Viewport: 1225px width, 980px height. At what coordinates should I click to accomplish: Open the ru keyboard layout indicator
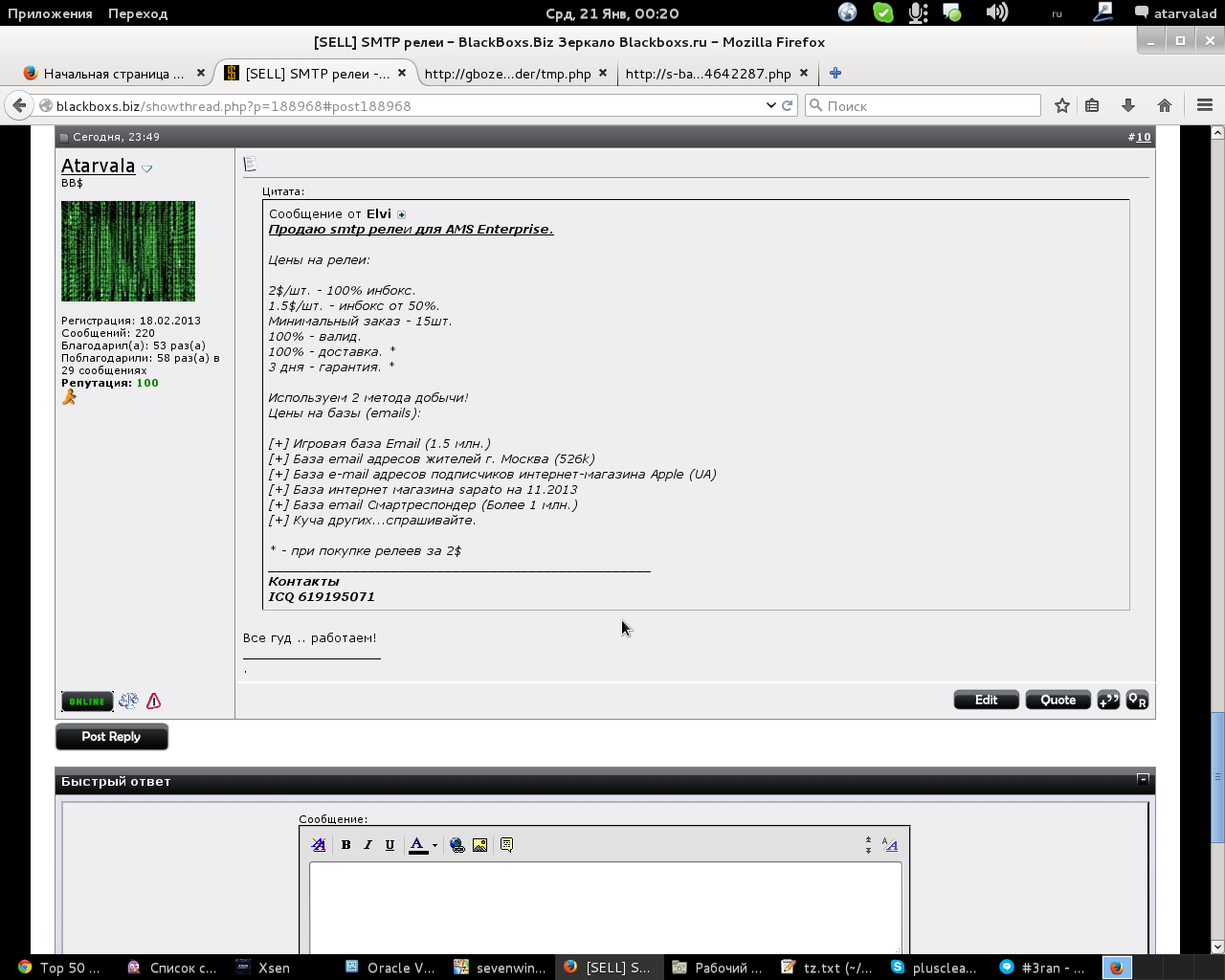1057,13
